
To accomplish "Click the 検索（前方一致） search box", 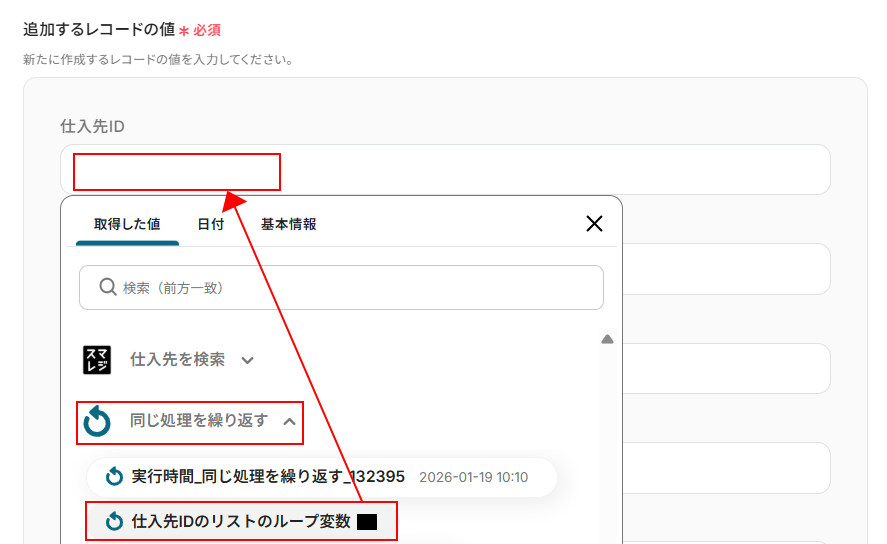I will (341, 287).
